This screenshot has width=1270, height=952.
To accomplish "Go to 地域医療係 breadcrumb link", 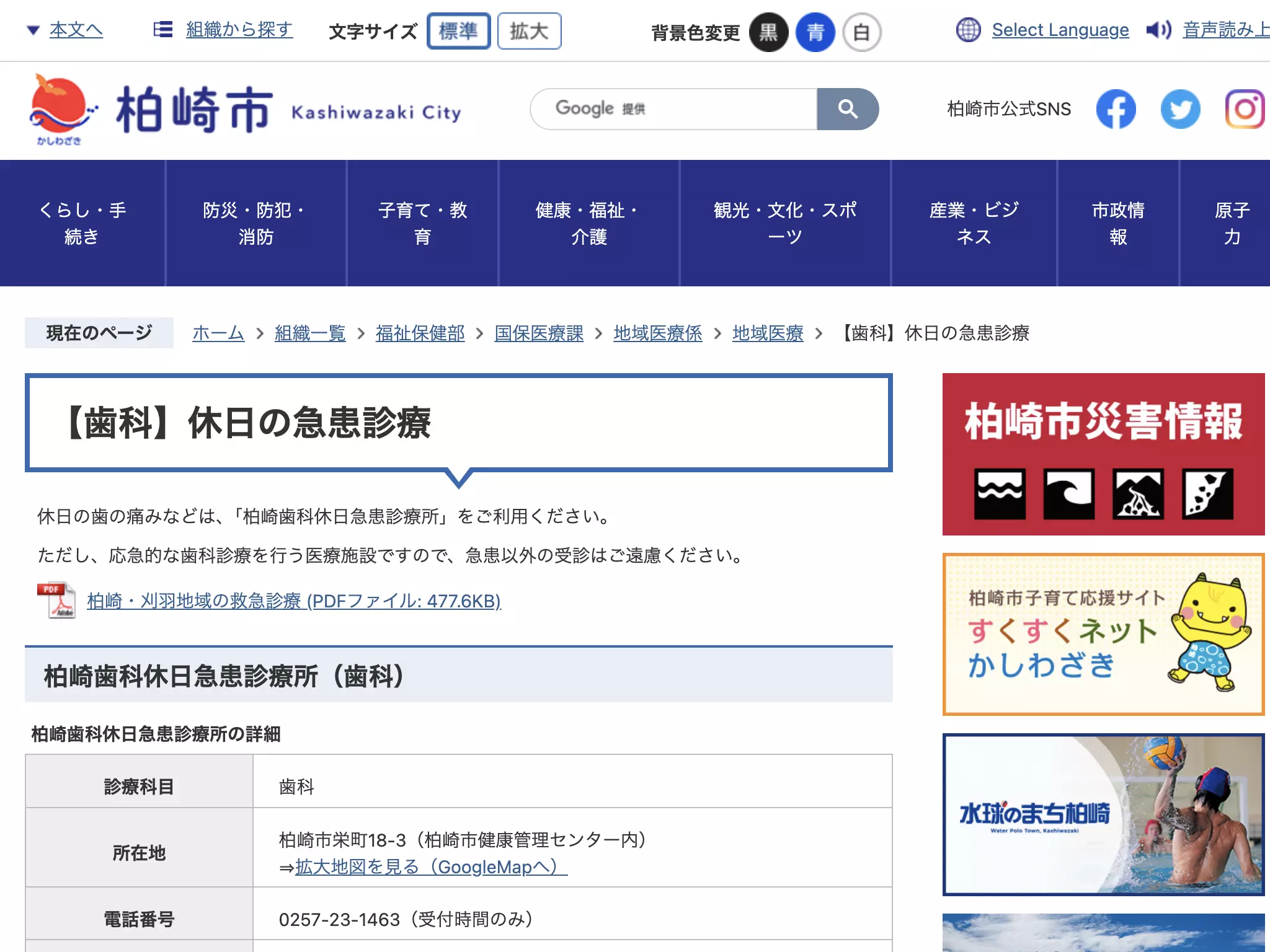I will pyautogui.click(x=658, y=333).
